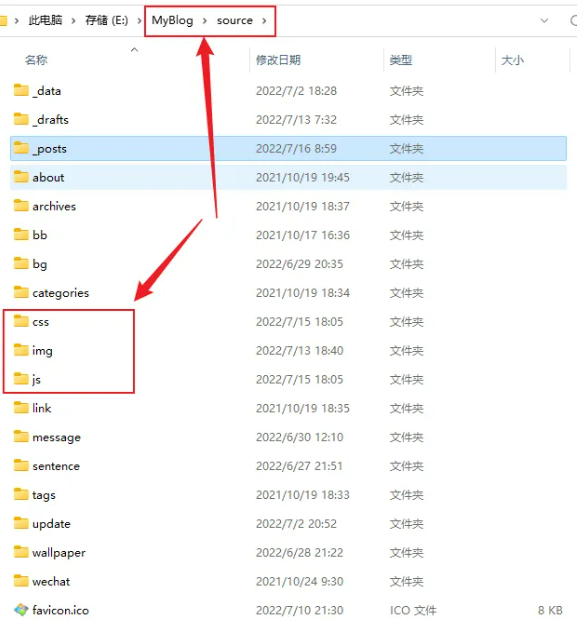Click the ICO 文件 type cell
The height and width of the screenshot is (620, 577).
click(x=413, y=611)
